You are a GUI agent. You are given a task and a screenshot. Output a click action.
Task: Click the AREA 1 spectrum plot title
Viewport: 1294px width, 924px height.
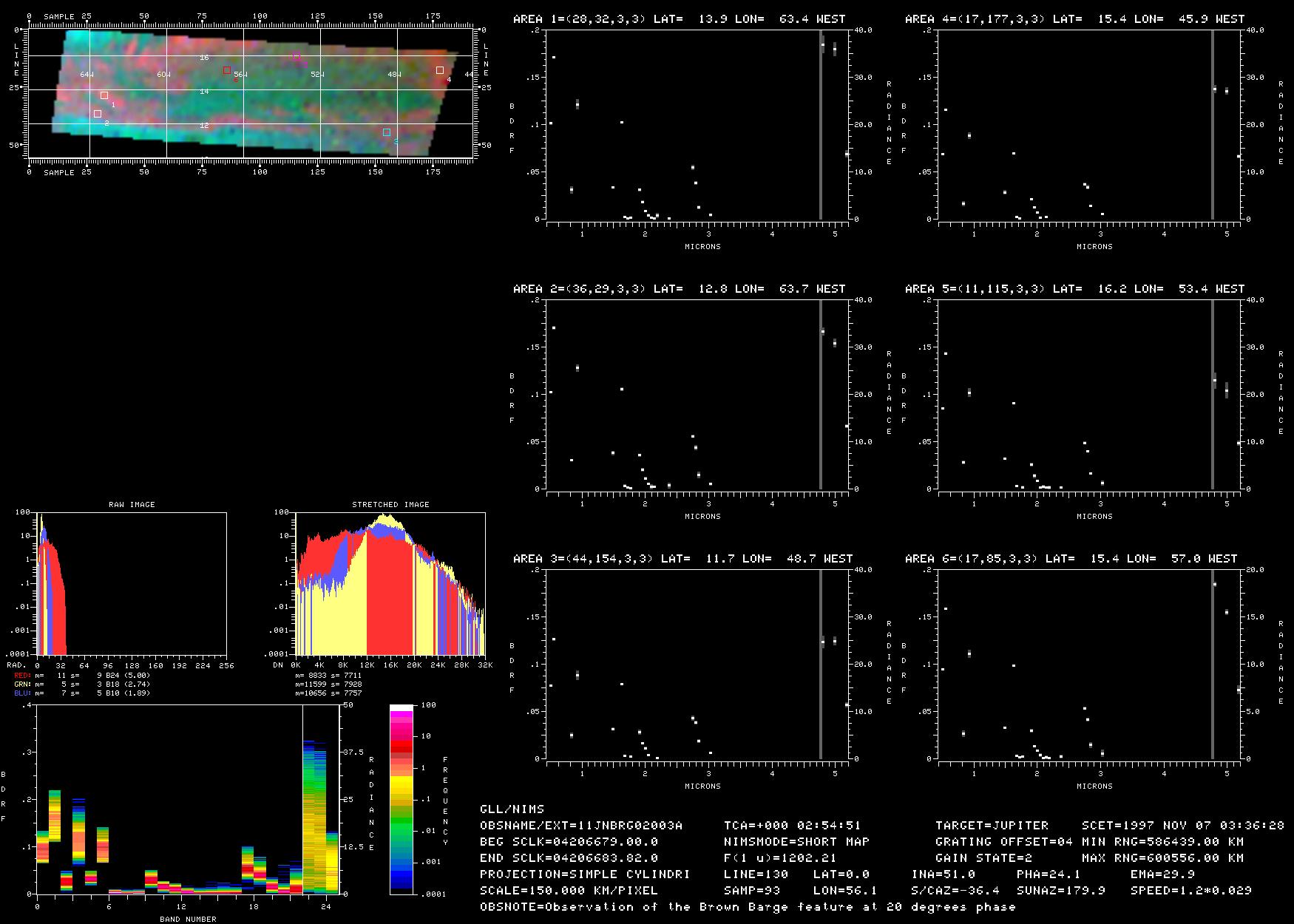point(679,19)
